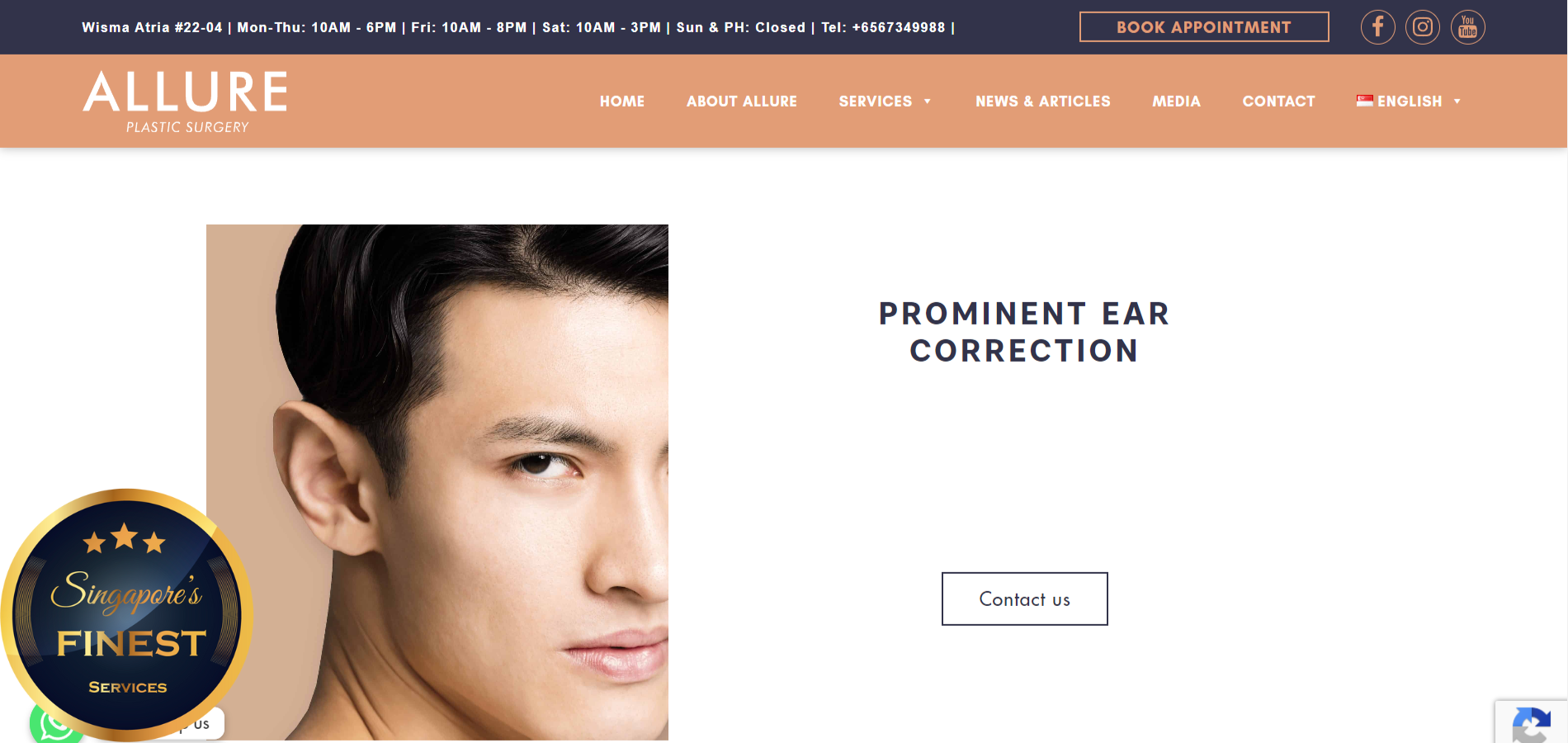Click the Contact us button

pyautogui.click(x=1024, y=599)
